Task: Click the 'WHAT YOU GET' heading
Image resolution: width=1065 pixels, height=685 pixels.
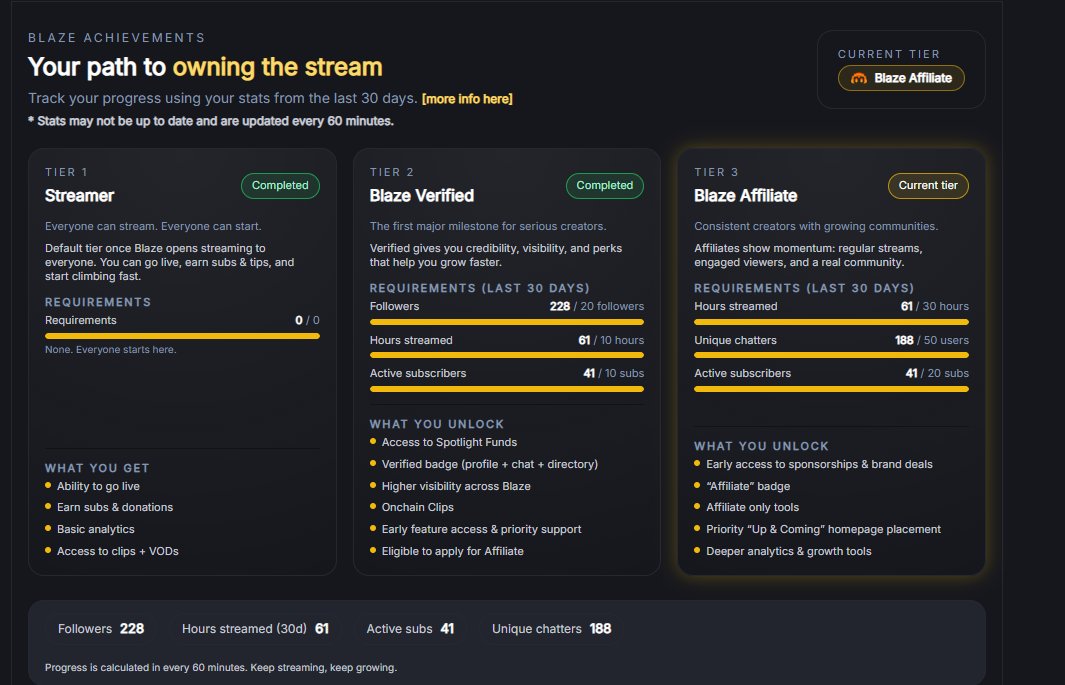Action: pos(97,468)
